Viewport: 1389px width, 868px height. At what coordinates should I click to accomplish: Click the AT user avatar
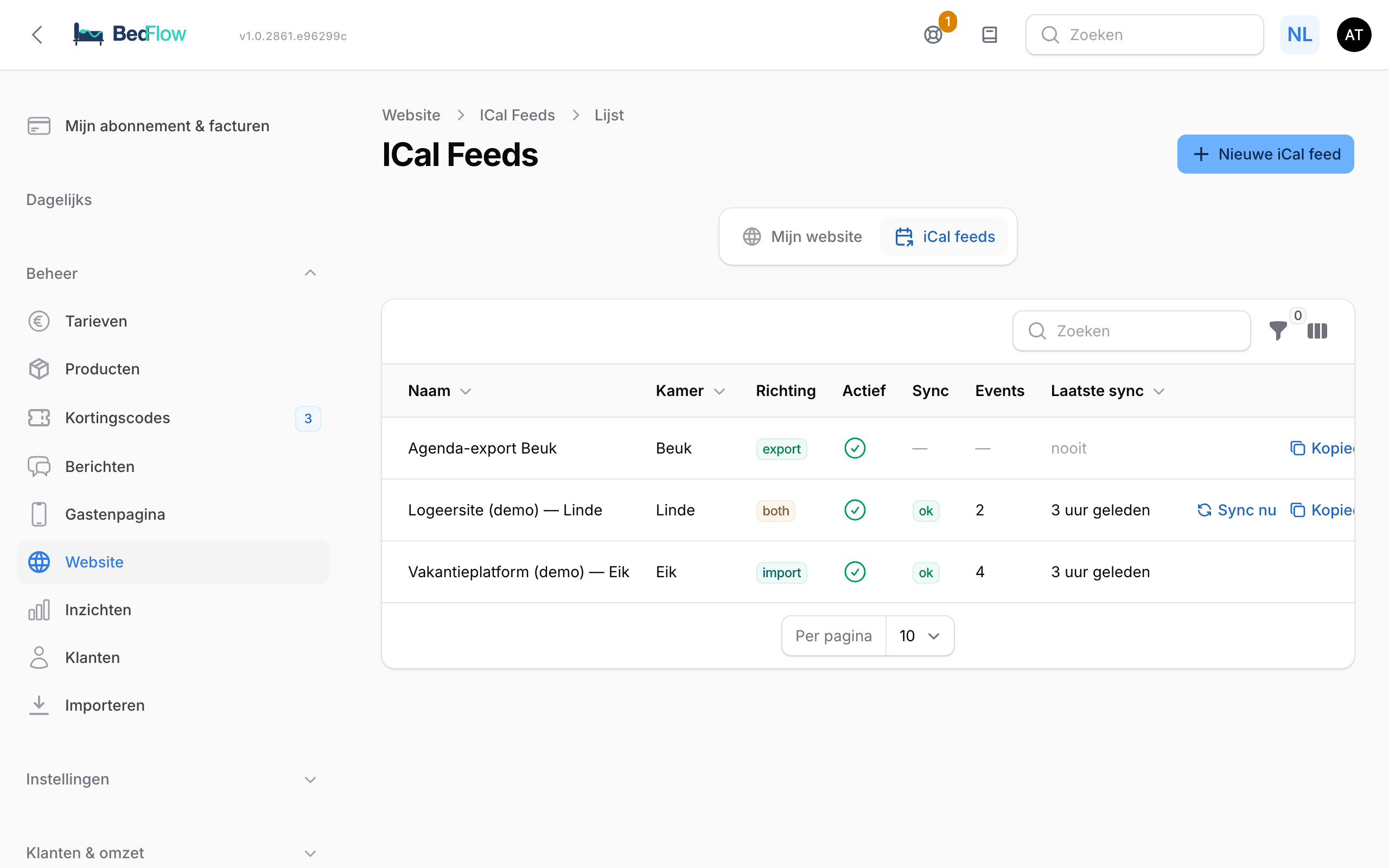pyautogui.click(x=1354, y=35)
